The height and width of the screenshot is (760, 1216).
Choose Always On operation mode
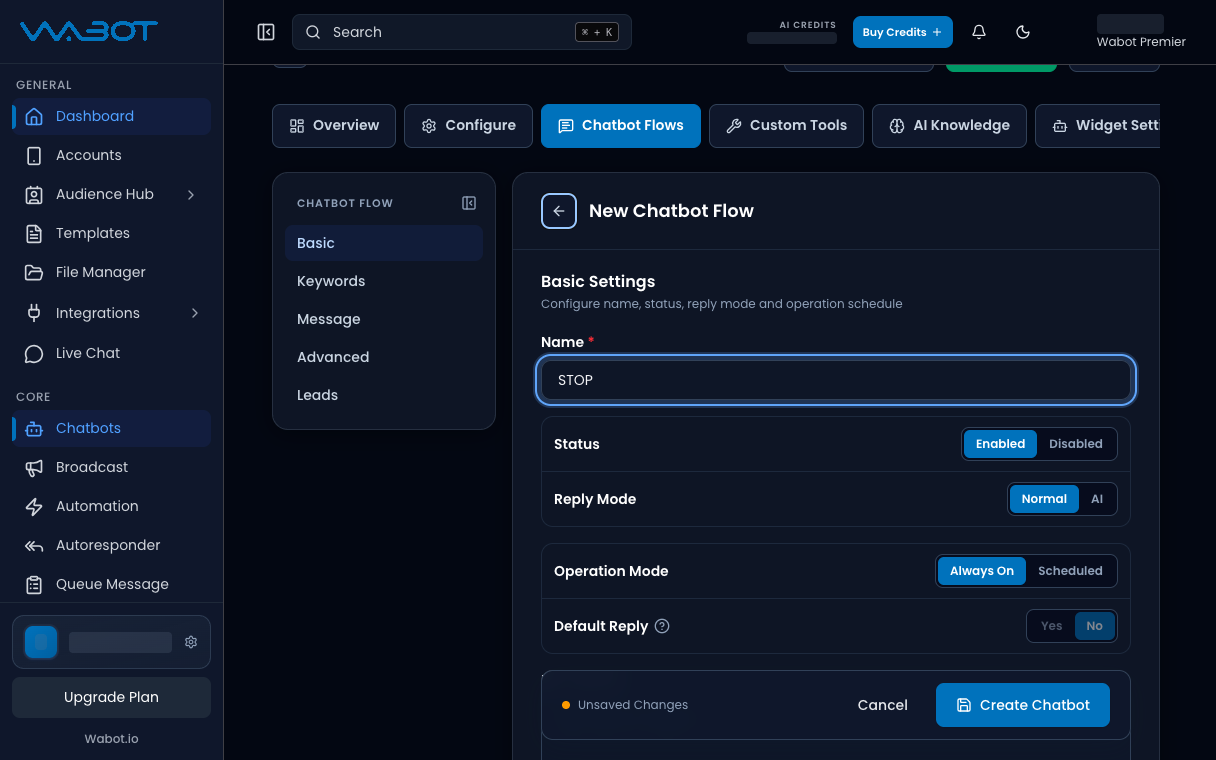coord(982,571)
